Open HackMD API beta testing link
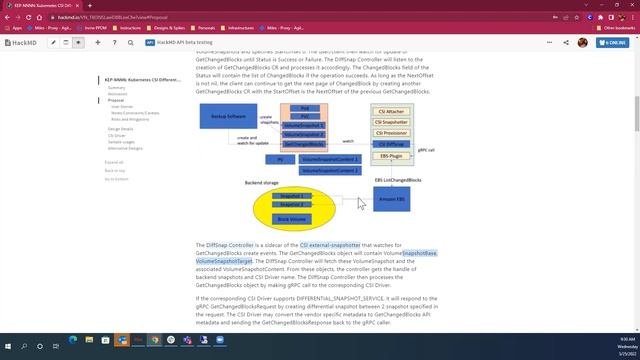 pos(179,42)
